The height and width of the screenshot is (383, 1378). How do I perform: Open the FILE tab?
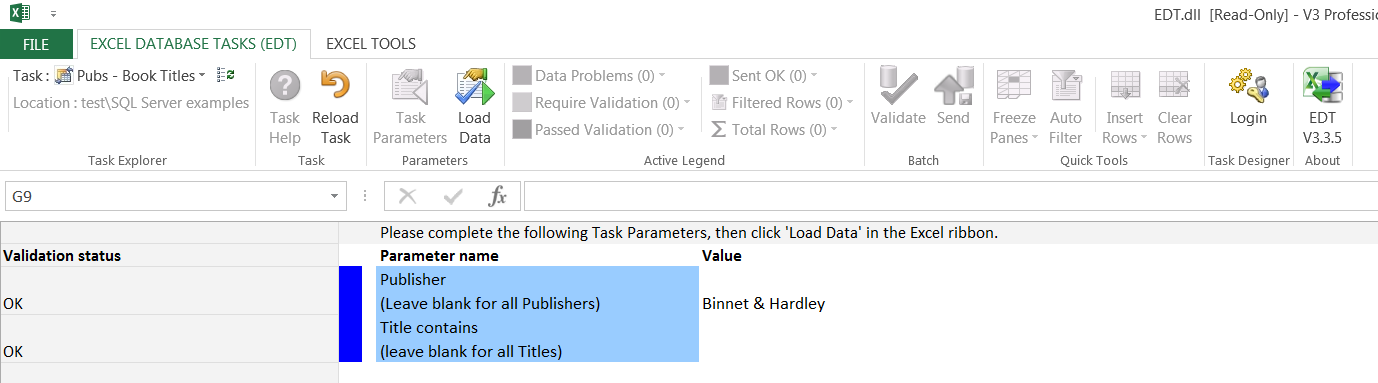click(36, 44)
